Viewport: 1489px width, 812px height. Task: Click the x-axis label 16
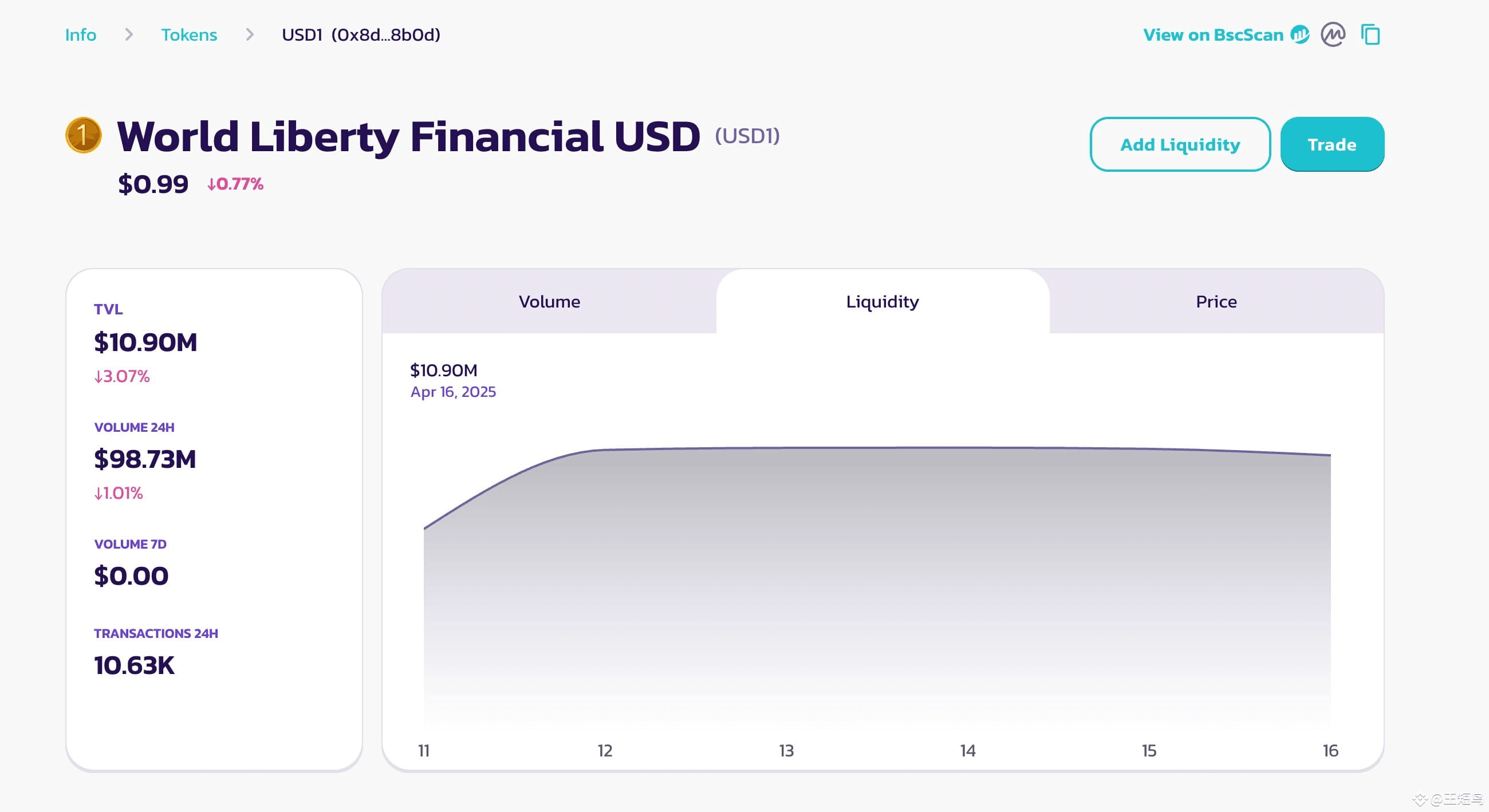tap(1330, 751)
